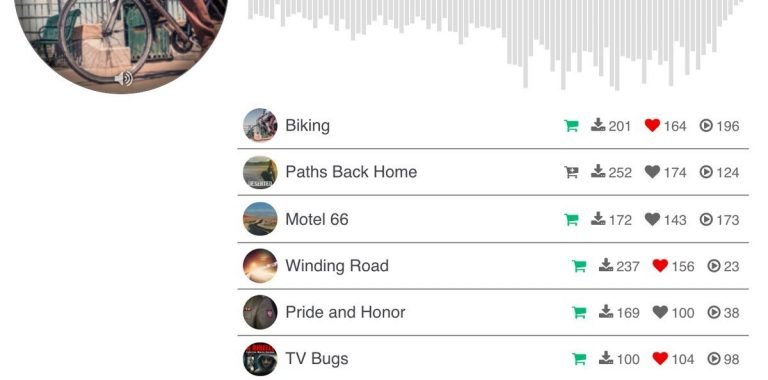Open the TV Bugs track title
The width and height of the screenshot is (768, 380).
(316, 358)
